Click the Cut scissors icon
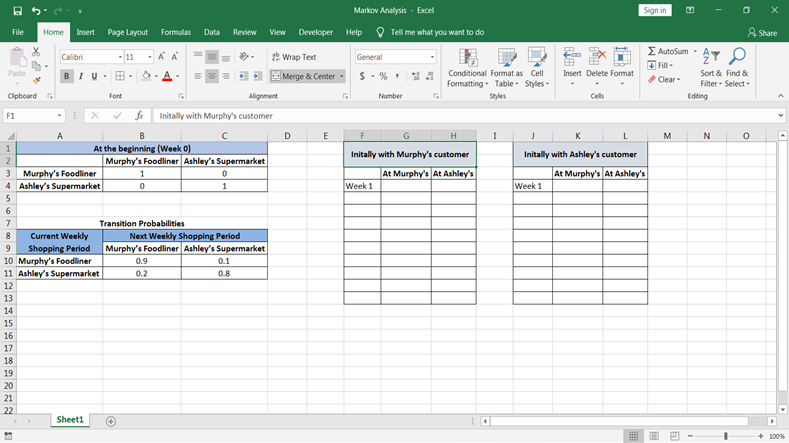Image resolution: width=789 pixels, height=443 pixels. click(36, 52)
